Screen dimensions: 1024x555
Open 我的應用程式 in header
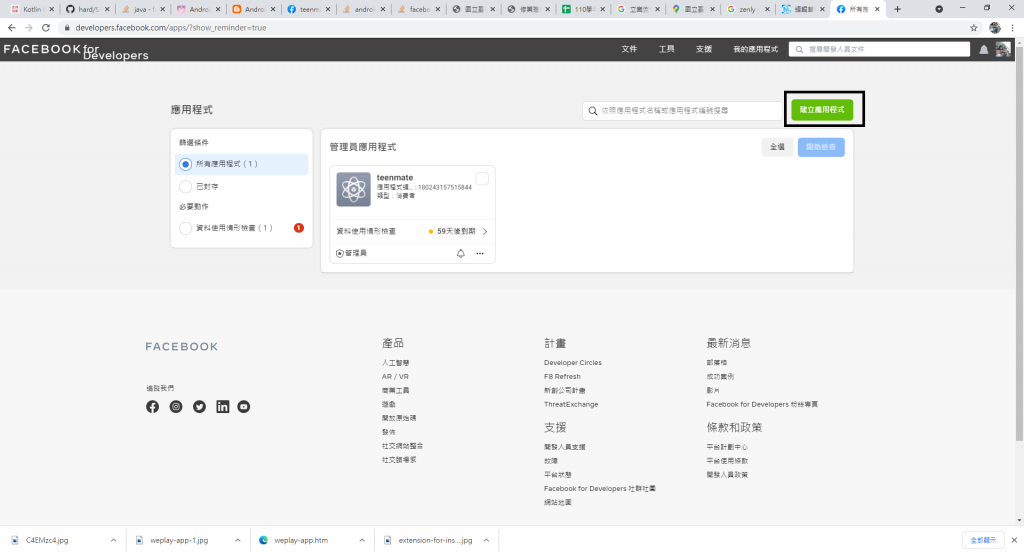point(755,49)
